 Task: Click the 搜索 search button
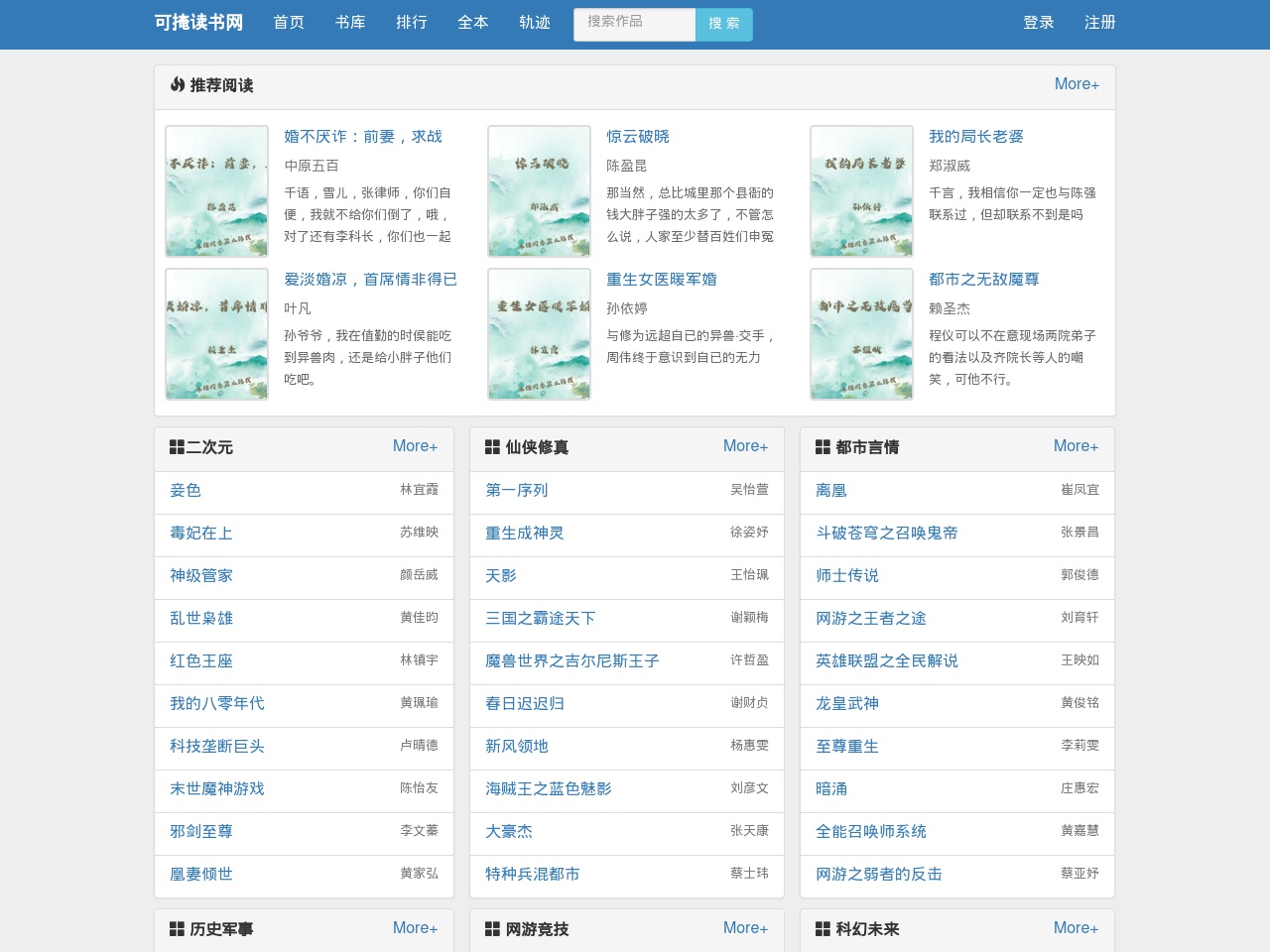(724, 25)
